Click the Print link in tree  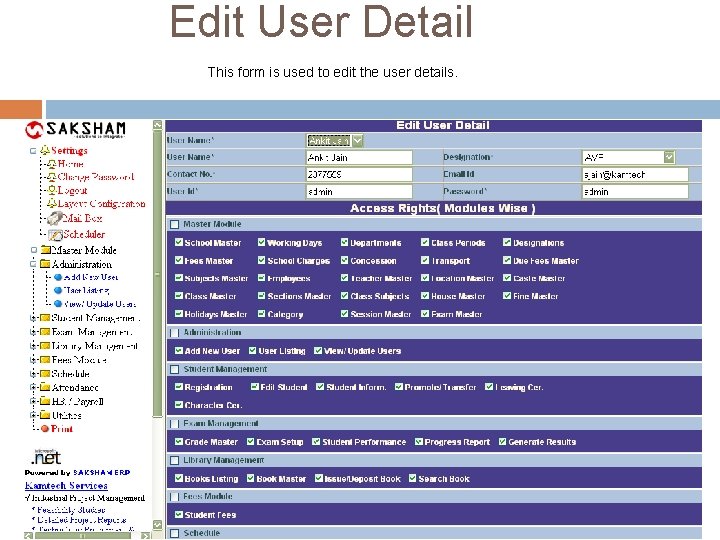pos(62,429)
